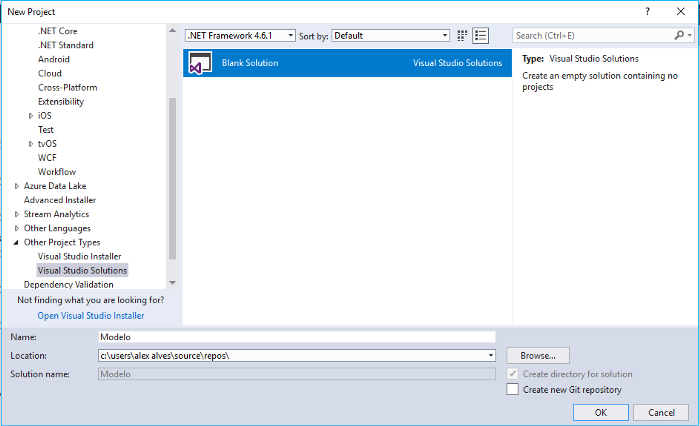Switch to small icons view
Viewport: 700px width, 426px height.
point(462,36)
